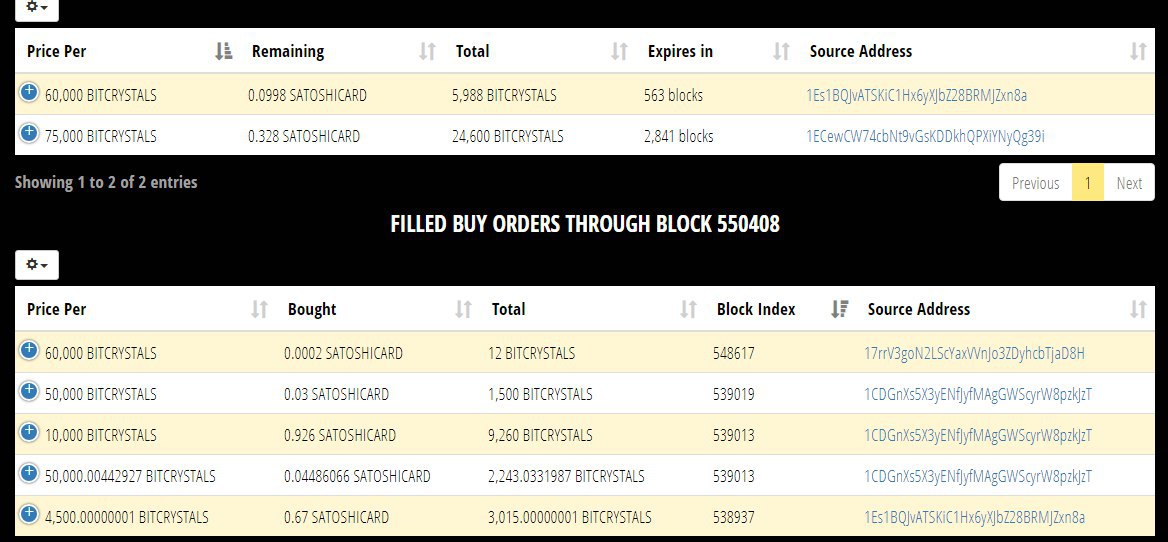Click the Next pagination button
Viewport: 1168px width, 542px height.
click(x=1129, y=183)
